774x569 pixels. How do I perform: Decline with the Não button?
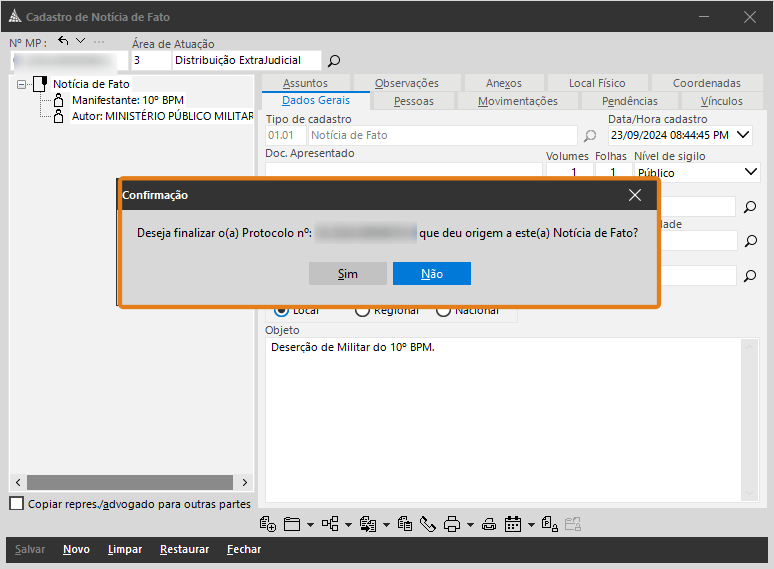(x=432, y=274)
